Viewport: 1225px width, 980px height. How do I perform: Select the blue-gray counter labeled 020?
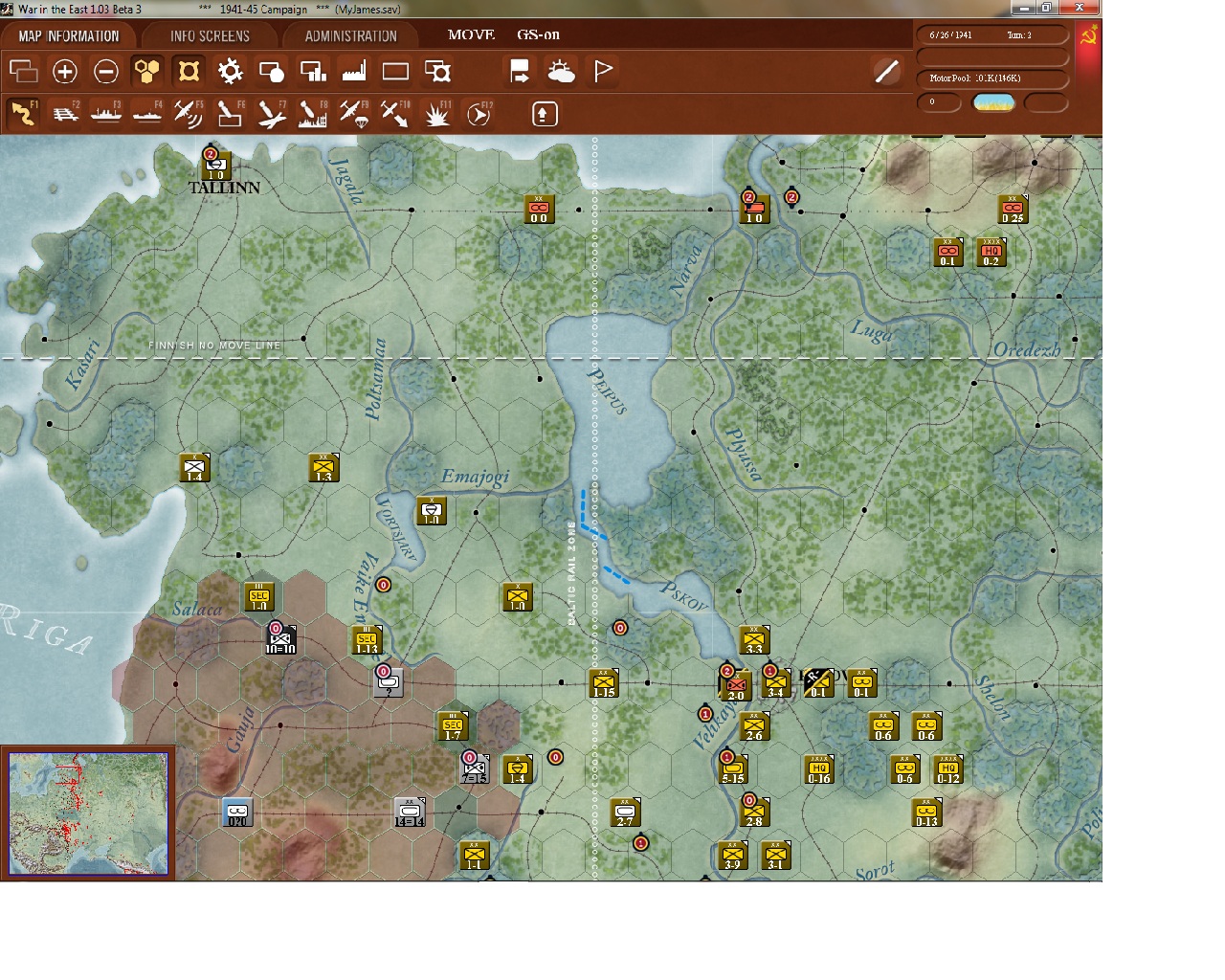point(237,813)
